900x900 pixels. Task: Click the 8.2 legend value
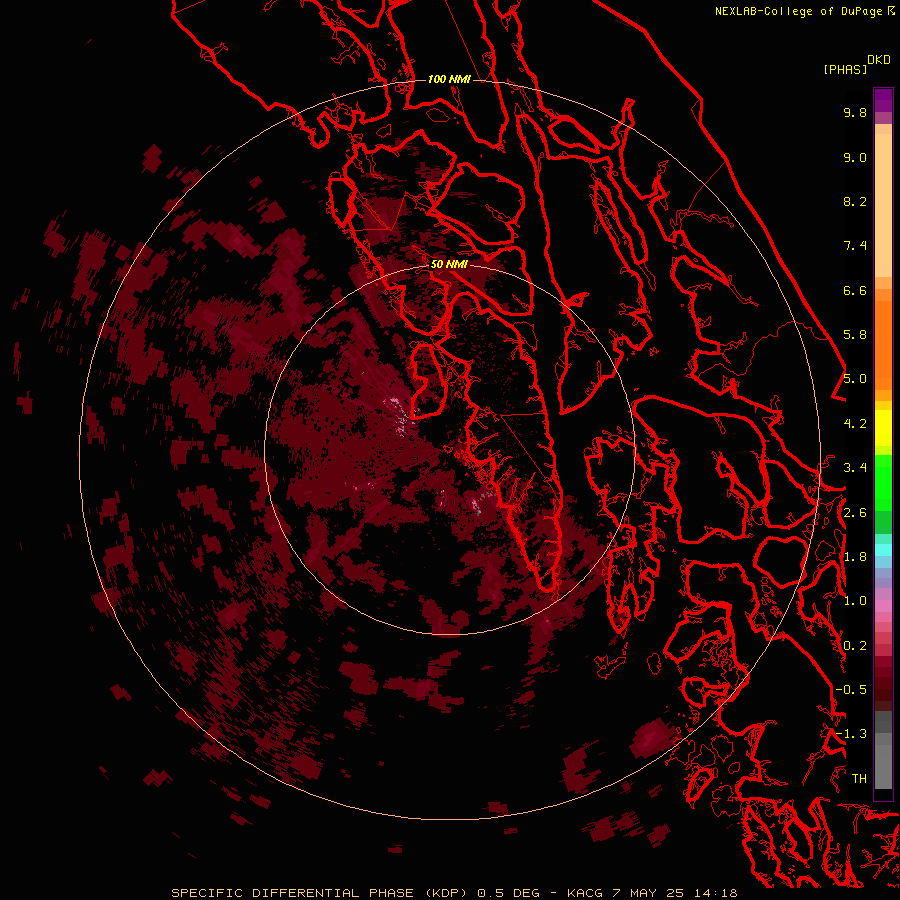[855, 201]
